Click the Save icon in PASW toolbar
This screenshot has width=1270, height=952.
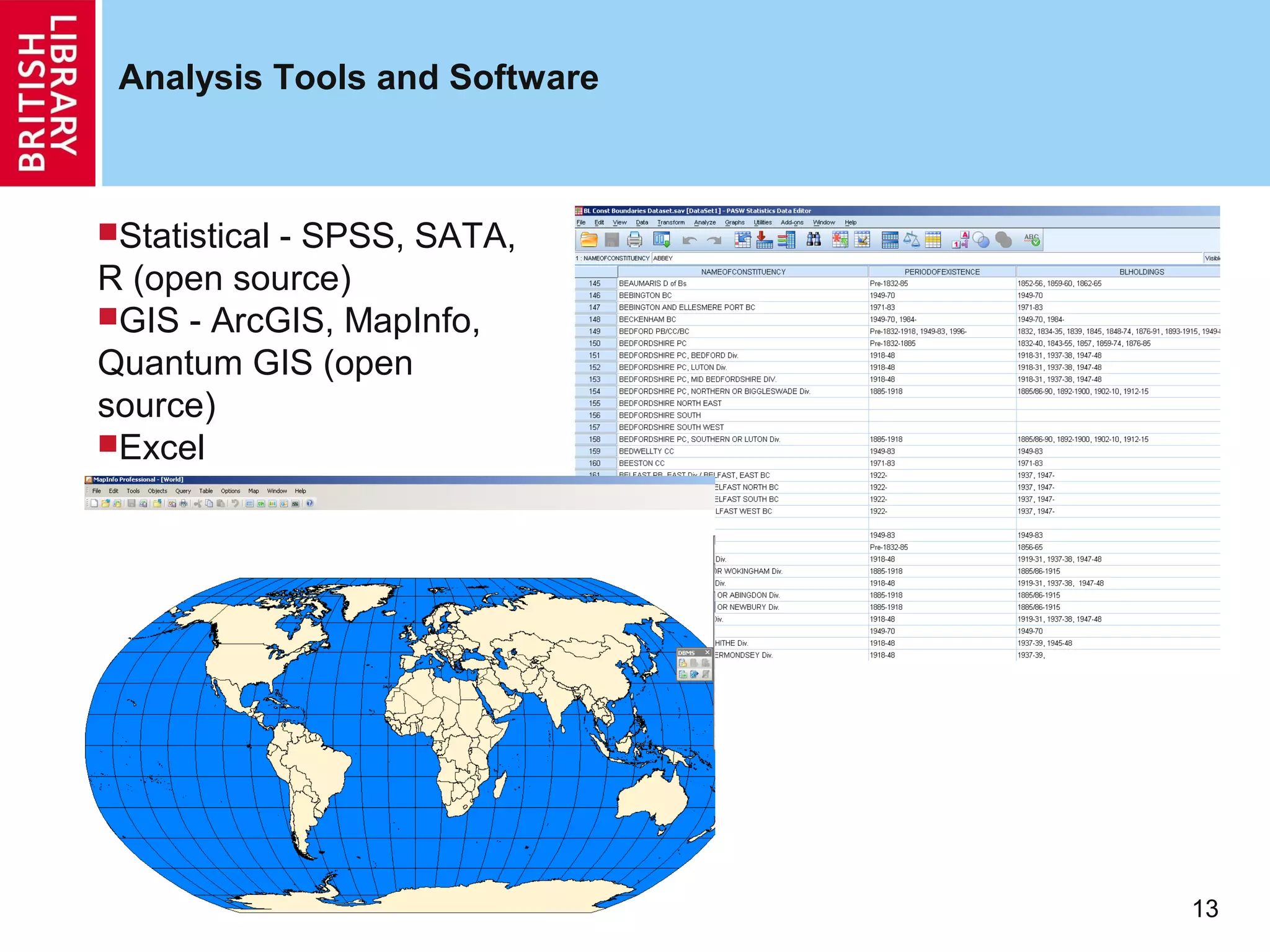pyautogui.click(x=612, y=240)
